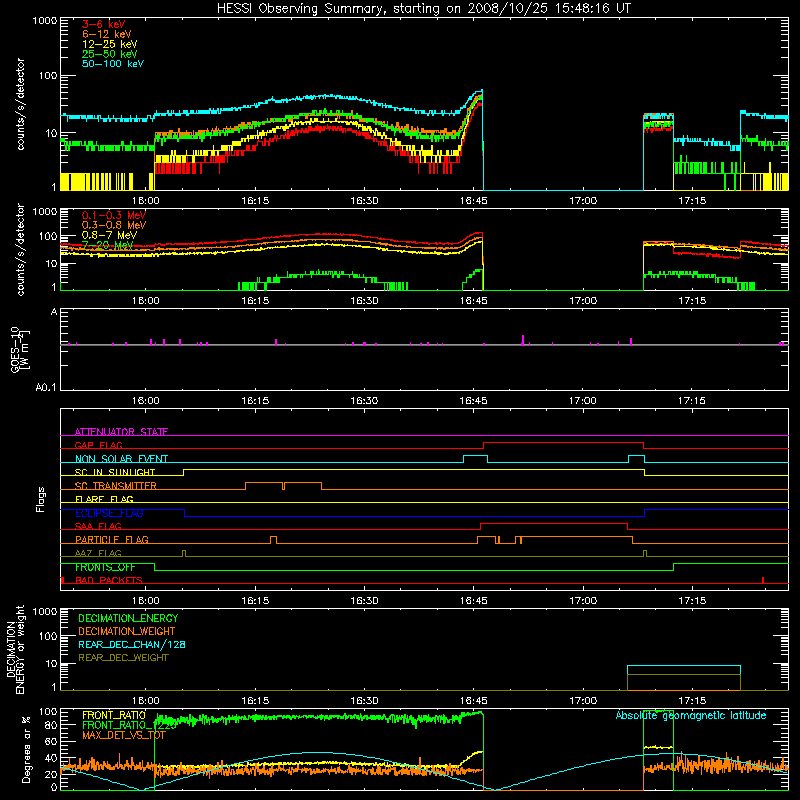Screen dimensions: 800x800
Task: Click the yellow FRONT_RATIO legend label
Action: click(x=114, y=716)
